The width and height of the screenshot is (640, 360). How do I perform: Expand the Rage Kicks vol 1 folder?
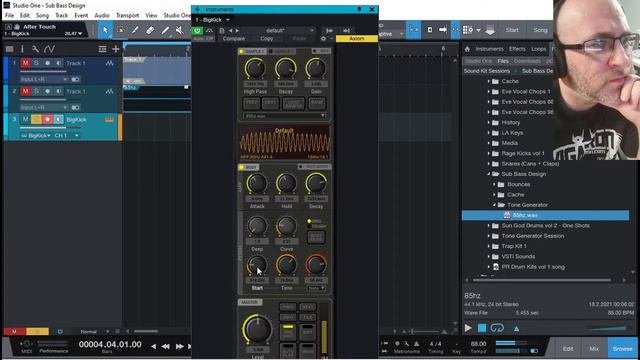(489, 153)
